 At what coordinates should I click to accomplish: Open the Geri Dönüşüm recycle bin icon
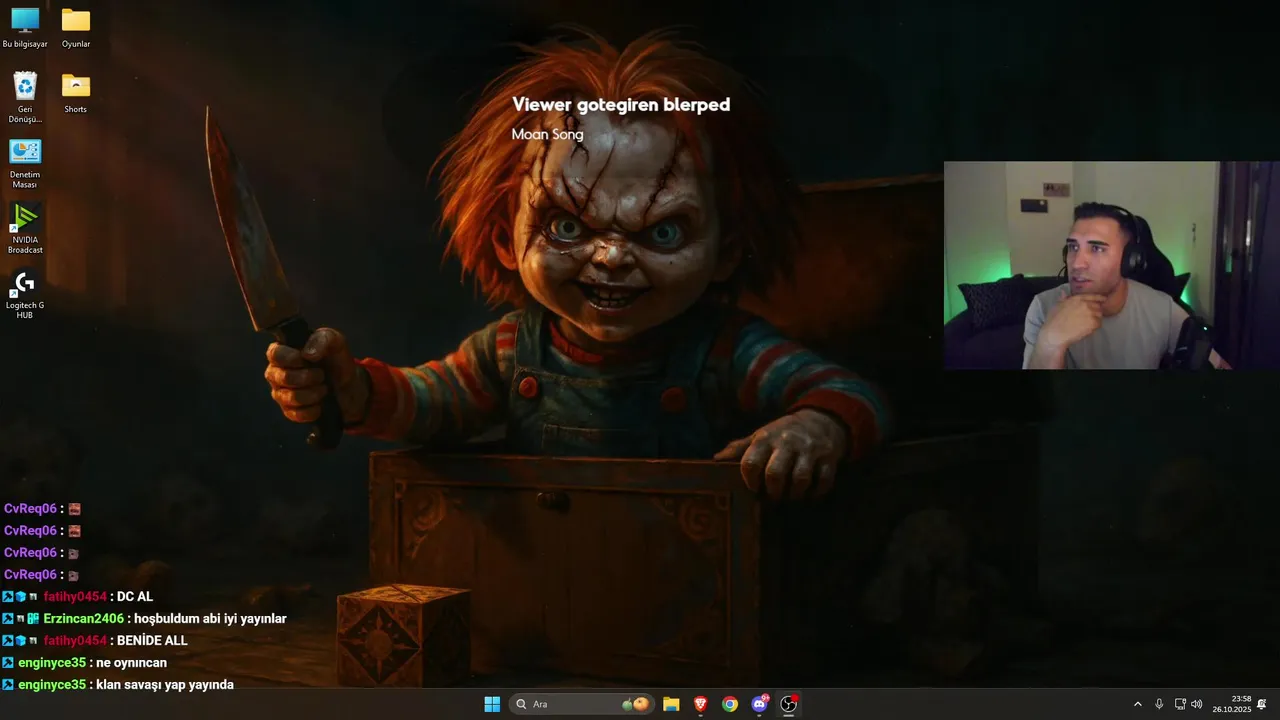pyautogui.click(x=25, y=97)
